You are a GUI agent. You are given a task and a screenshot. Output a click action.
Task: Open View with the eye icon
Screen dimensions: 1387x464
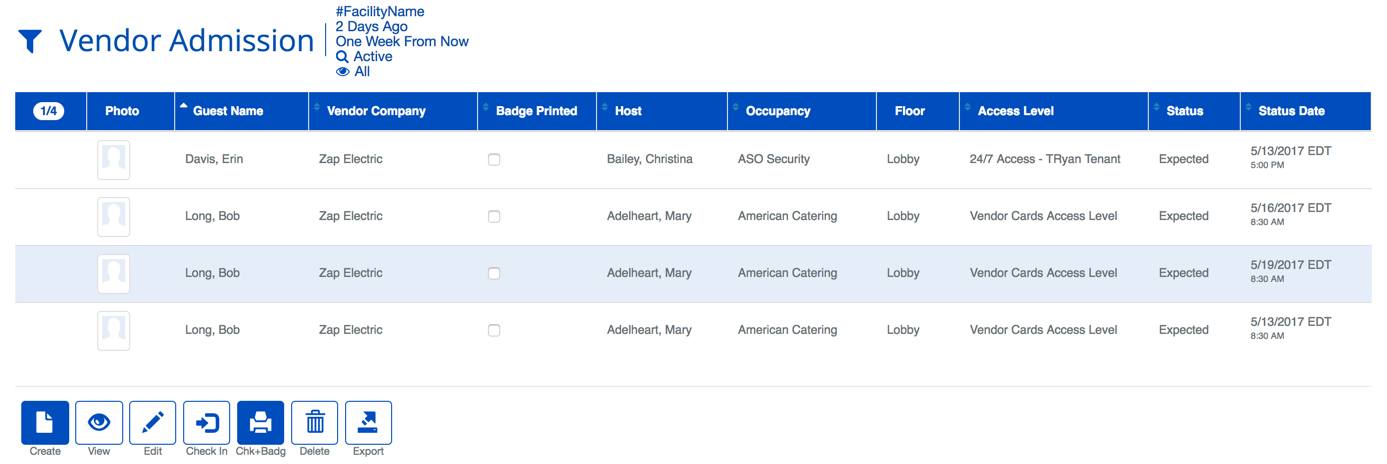99,423
